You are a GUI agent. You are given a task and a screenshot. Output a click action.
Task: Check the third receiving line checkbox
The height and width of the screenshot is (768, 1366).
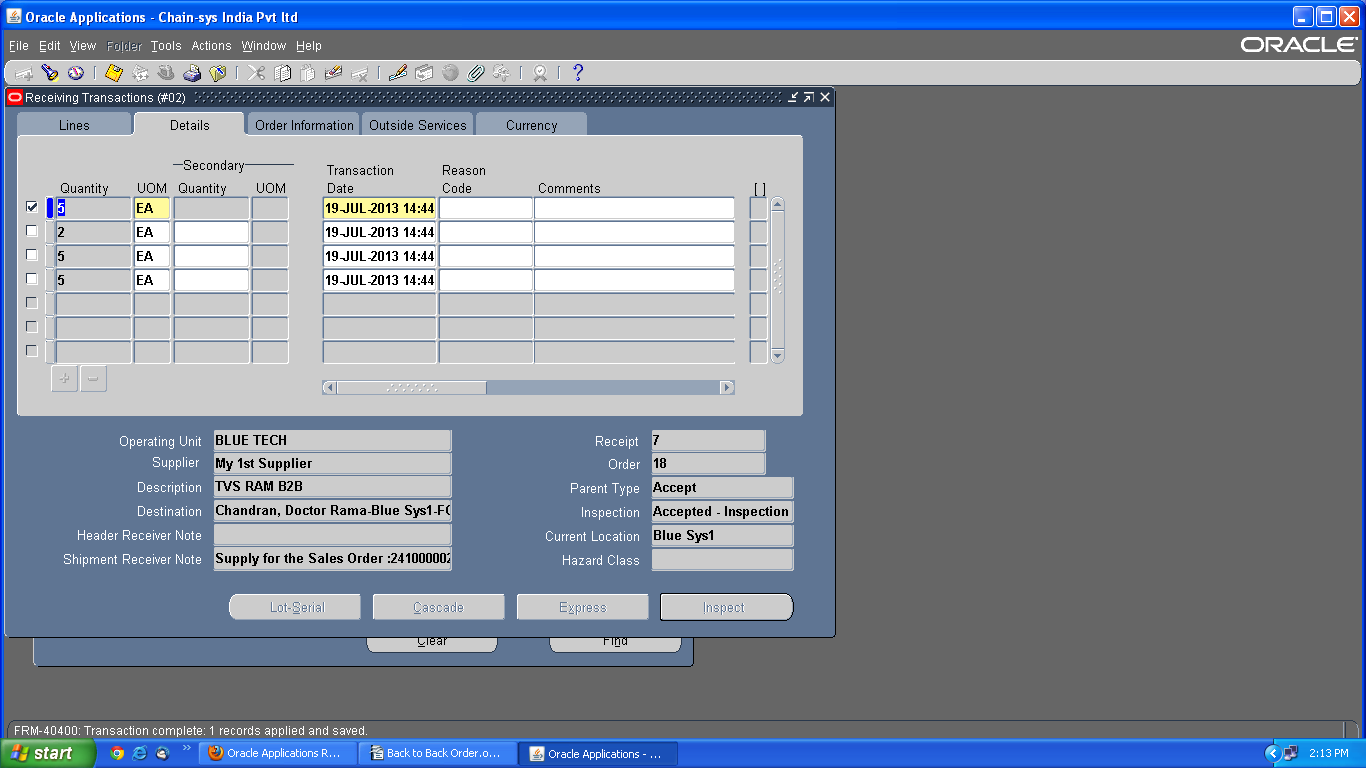point(32,255)
